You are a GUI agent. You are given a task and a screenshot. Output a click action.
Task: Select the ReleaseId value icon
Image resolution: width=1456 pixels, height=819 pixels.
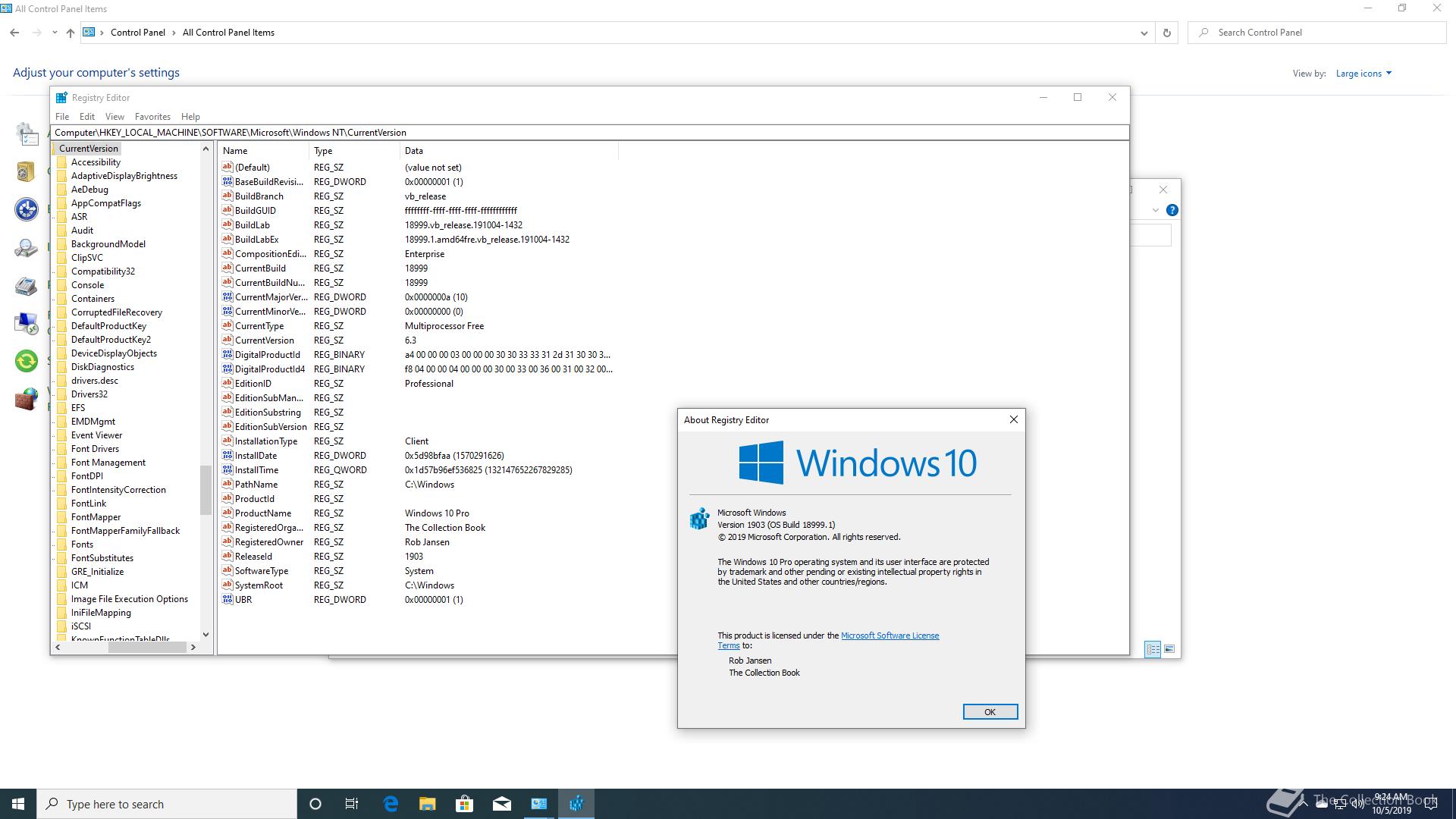227,556
